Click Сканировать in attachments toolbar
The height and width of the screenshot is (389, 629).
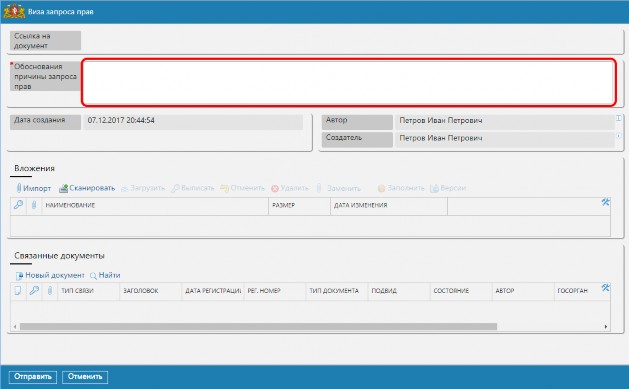pyautogui.click(x=87, y=188)
